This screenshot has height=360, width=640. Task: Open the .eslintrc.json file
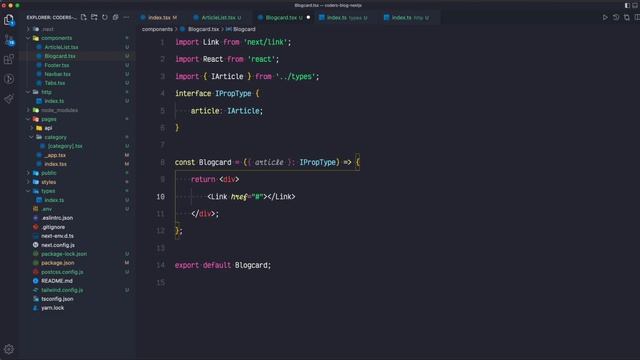57,218
